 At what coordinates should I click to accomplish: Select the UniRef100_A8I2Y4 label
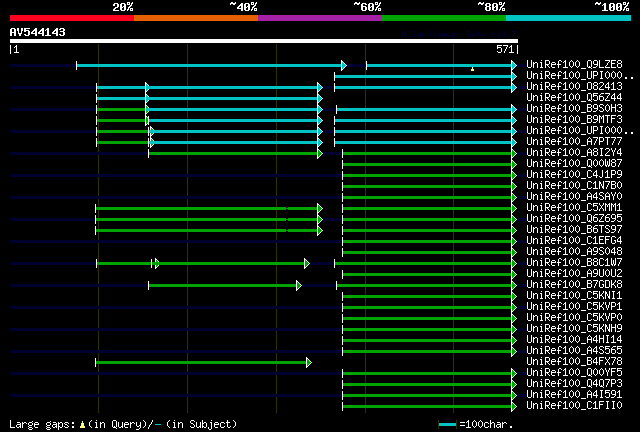[574, 153]
